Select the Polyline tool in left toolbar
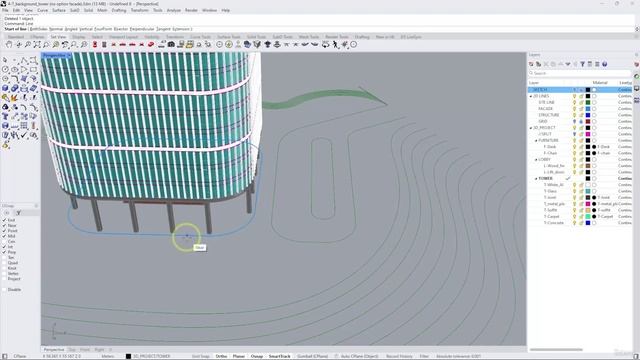The image size is (640, 360). tap(24, 60)
